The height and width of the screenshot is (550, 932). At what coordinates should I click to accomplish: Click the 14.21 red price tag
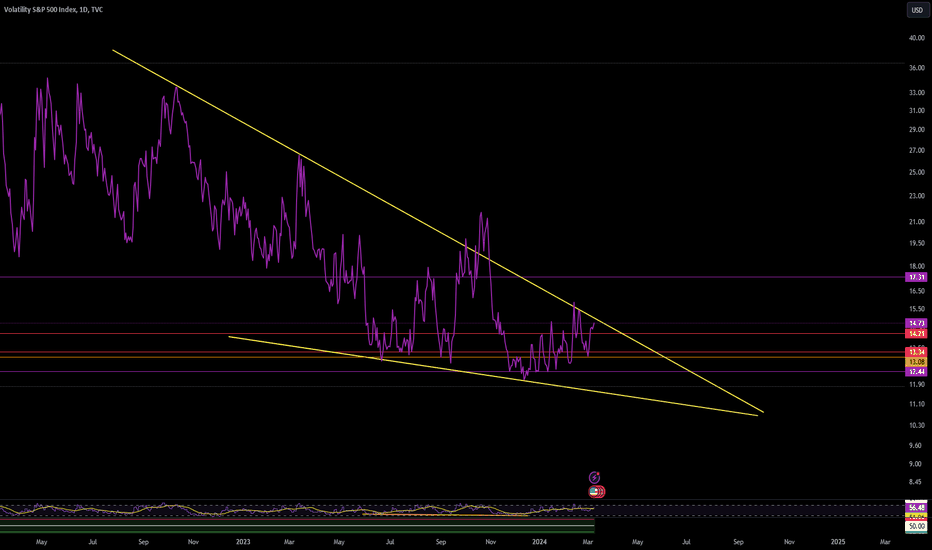pos(916,334)
